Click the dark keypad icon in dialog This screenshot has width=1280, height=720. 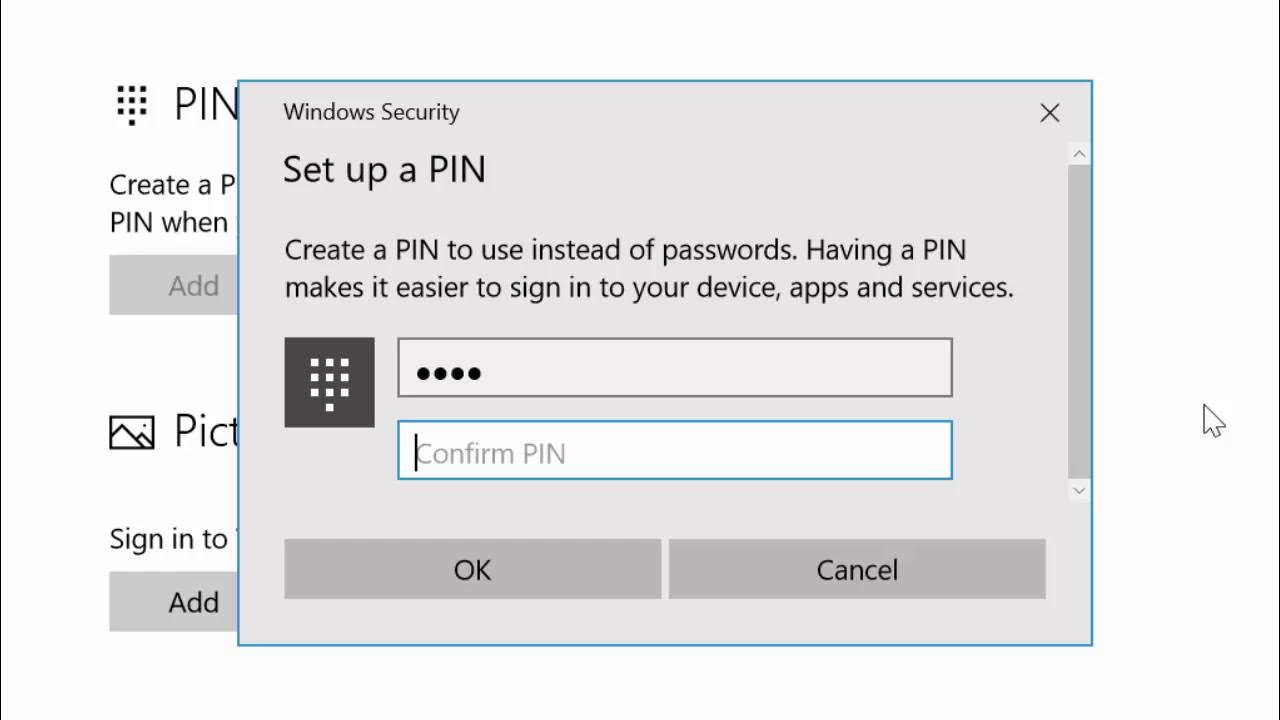coord(329,383)
